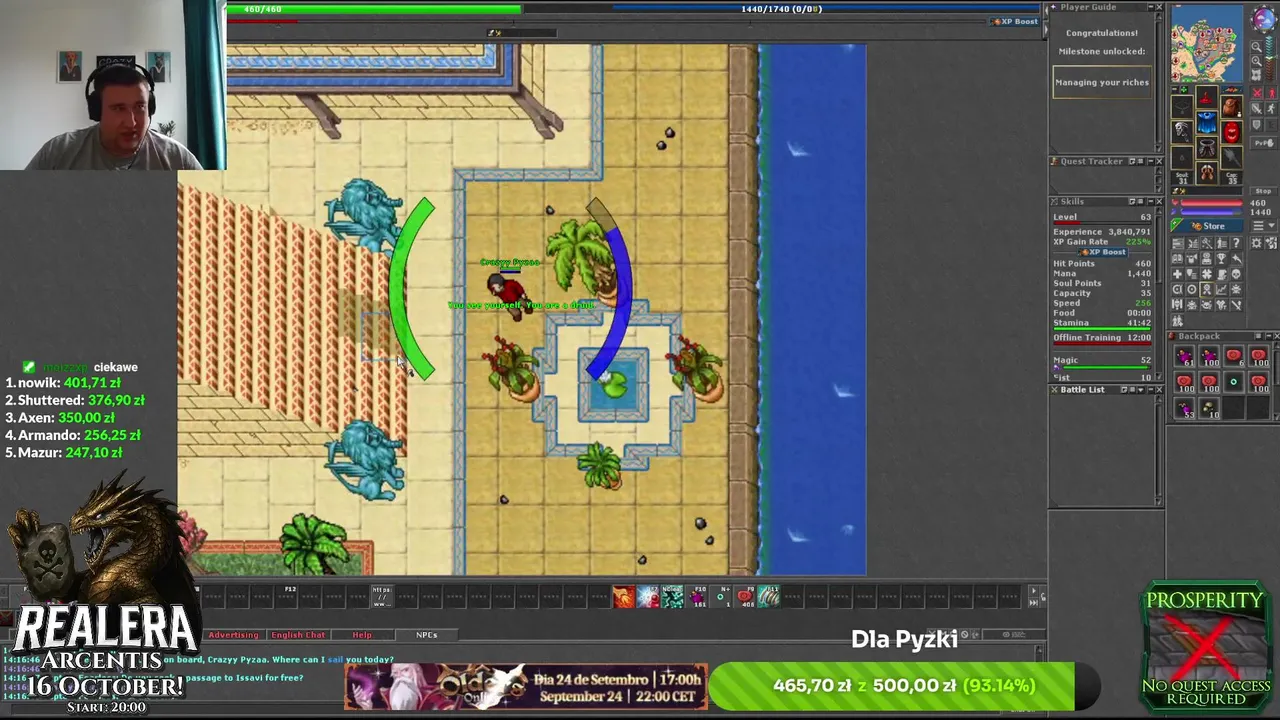Open the Store button
The width and height of the screenshot is (1280, 720).
pyautogui.click(x=1207, y=226)
